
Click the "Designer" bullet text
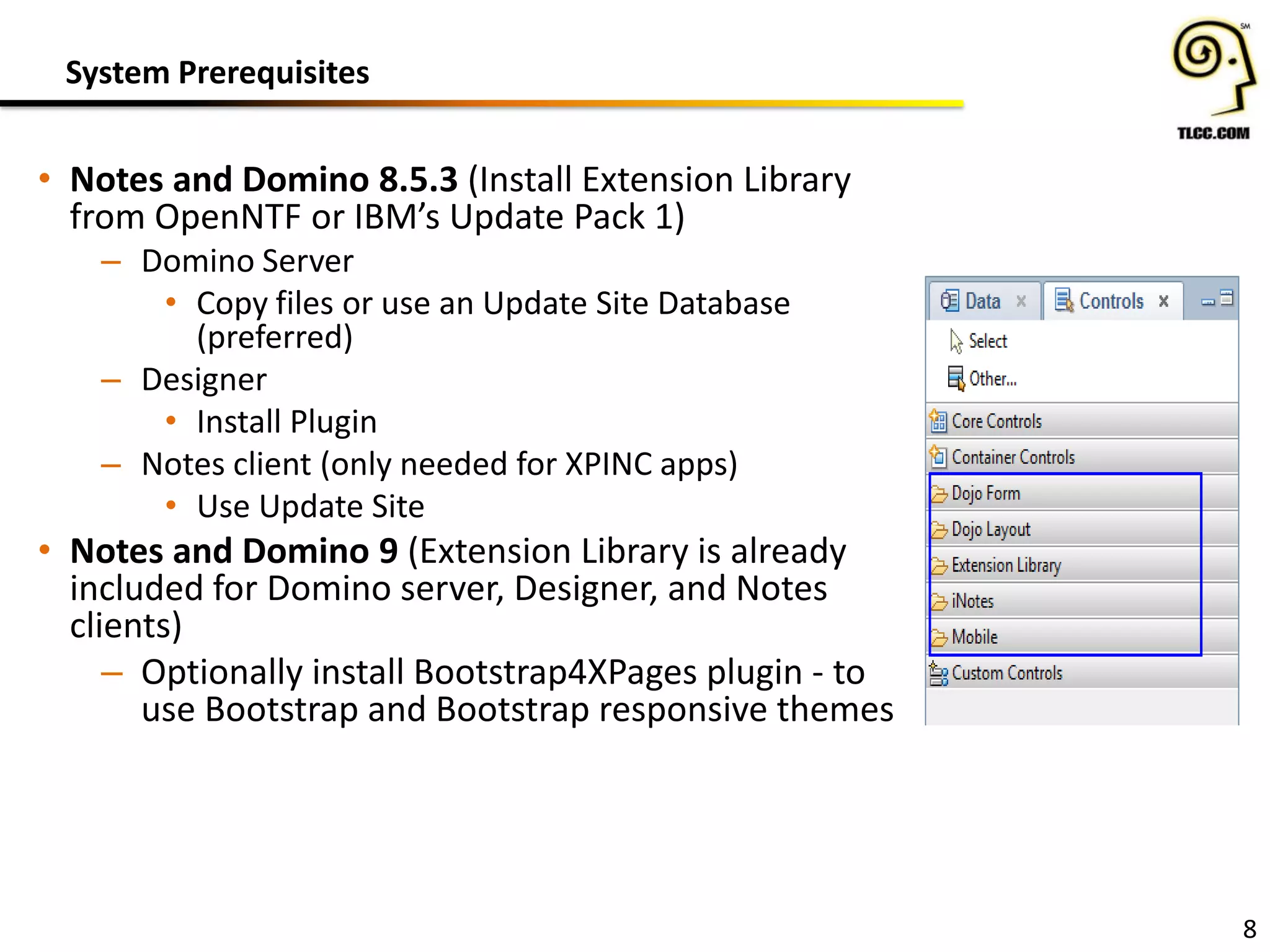(x=204, y=380)
